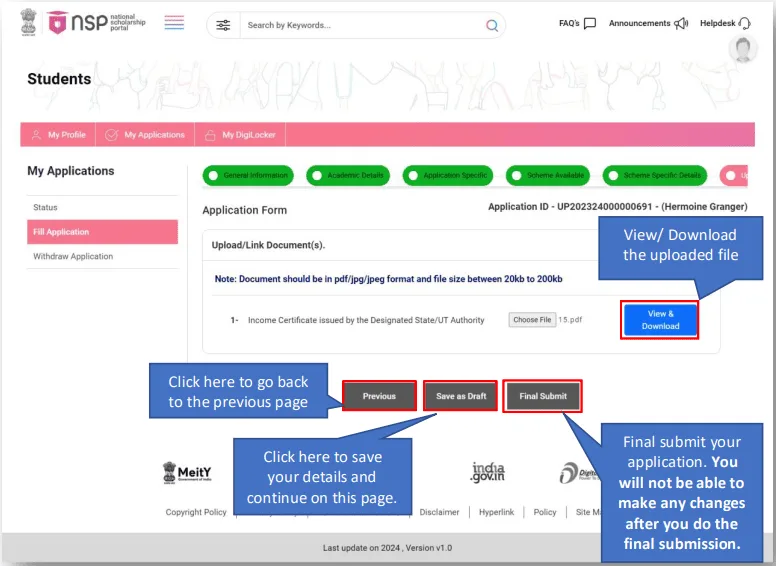The height and width of the screenshot is (566, 776).
Task: Click the MeitY footer logo
Action: point(187,472)
